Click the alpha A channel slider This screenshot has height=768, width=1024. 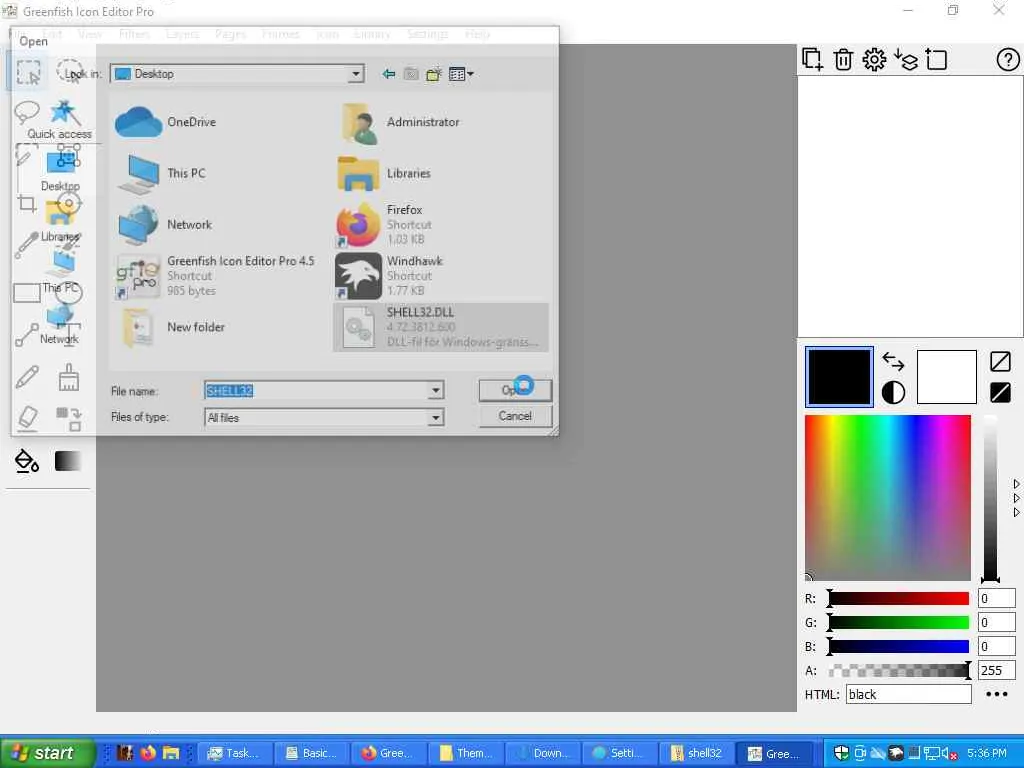click(899, 670)
